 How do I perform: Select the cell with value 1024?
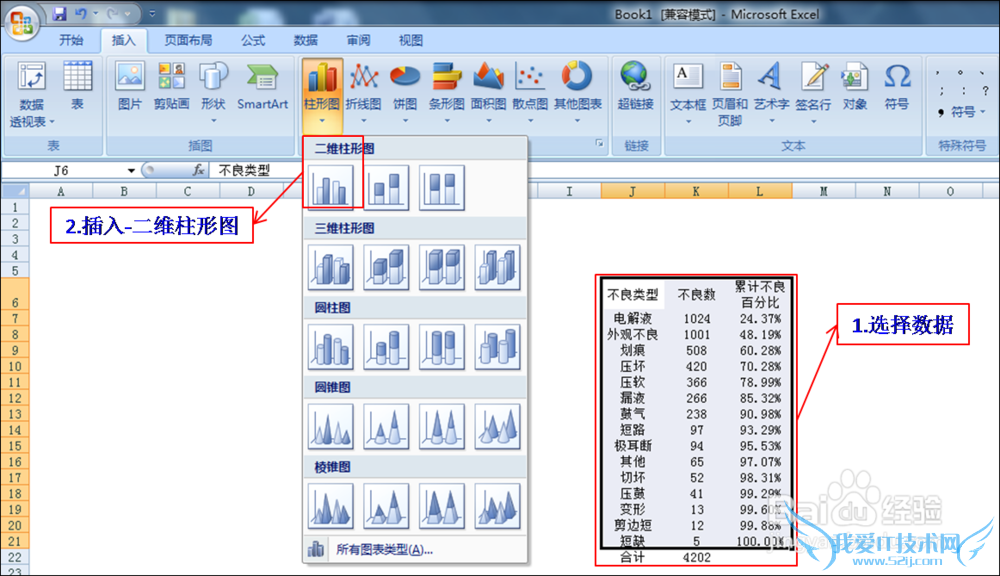click(x=696, y=318)
